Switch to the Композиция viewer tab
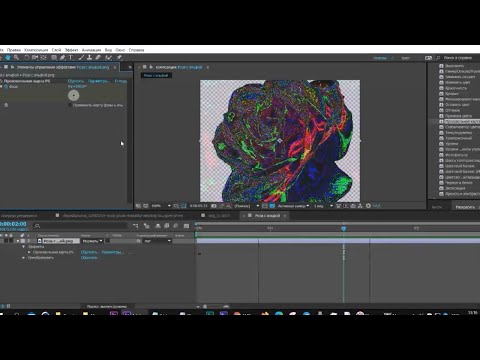This screenshot has height=360, width=480. [179, 67]
